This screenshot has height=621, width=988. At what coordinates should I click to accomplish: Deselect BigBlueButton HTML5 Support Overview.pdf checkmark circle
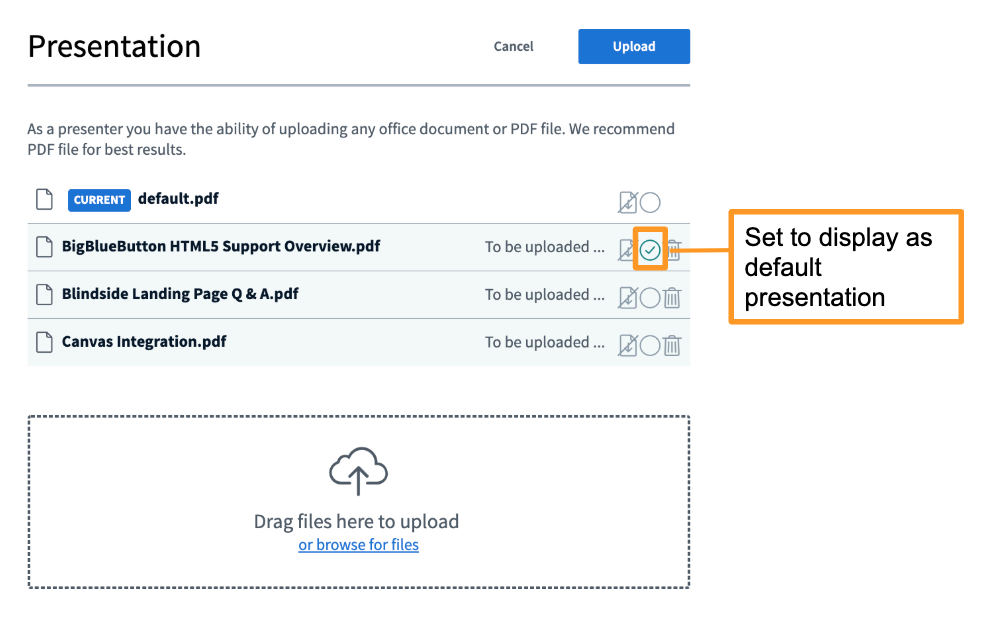click(x=650, y=250)
